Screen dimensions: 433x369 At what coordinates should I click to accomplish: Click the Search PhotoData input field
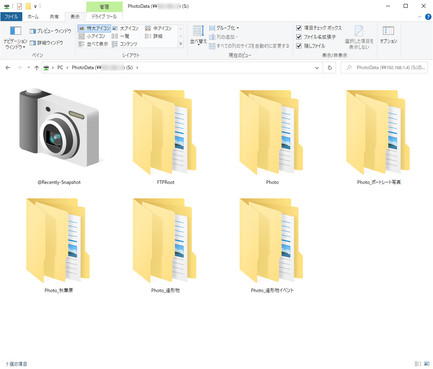pos(384,68)
